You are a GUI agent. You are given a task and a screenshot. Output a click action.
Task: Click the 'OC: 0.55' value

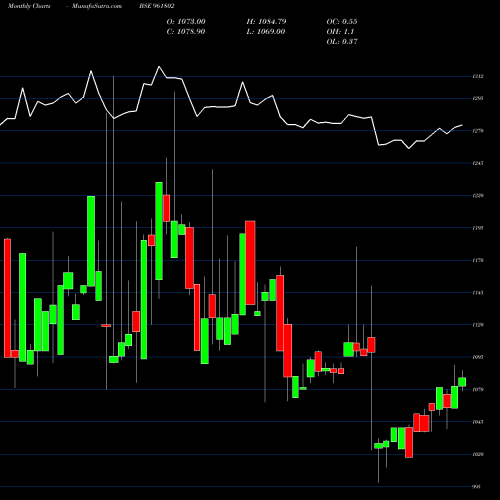pyautogui.click(x=342, y=22)
